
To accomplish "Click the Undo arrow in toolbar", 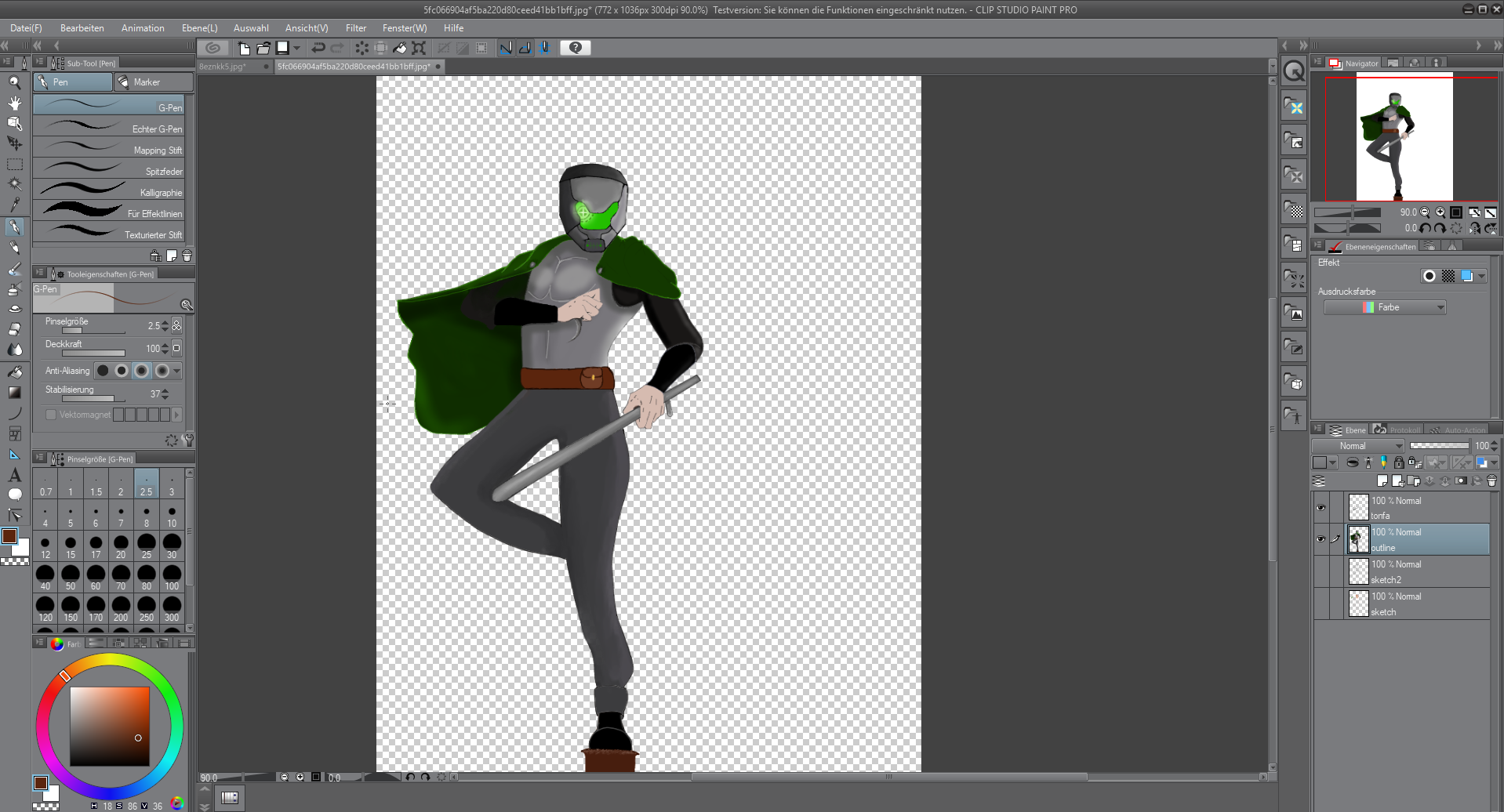I will tap(318, 48).
